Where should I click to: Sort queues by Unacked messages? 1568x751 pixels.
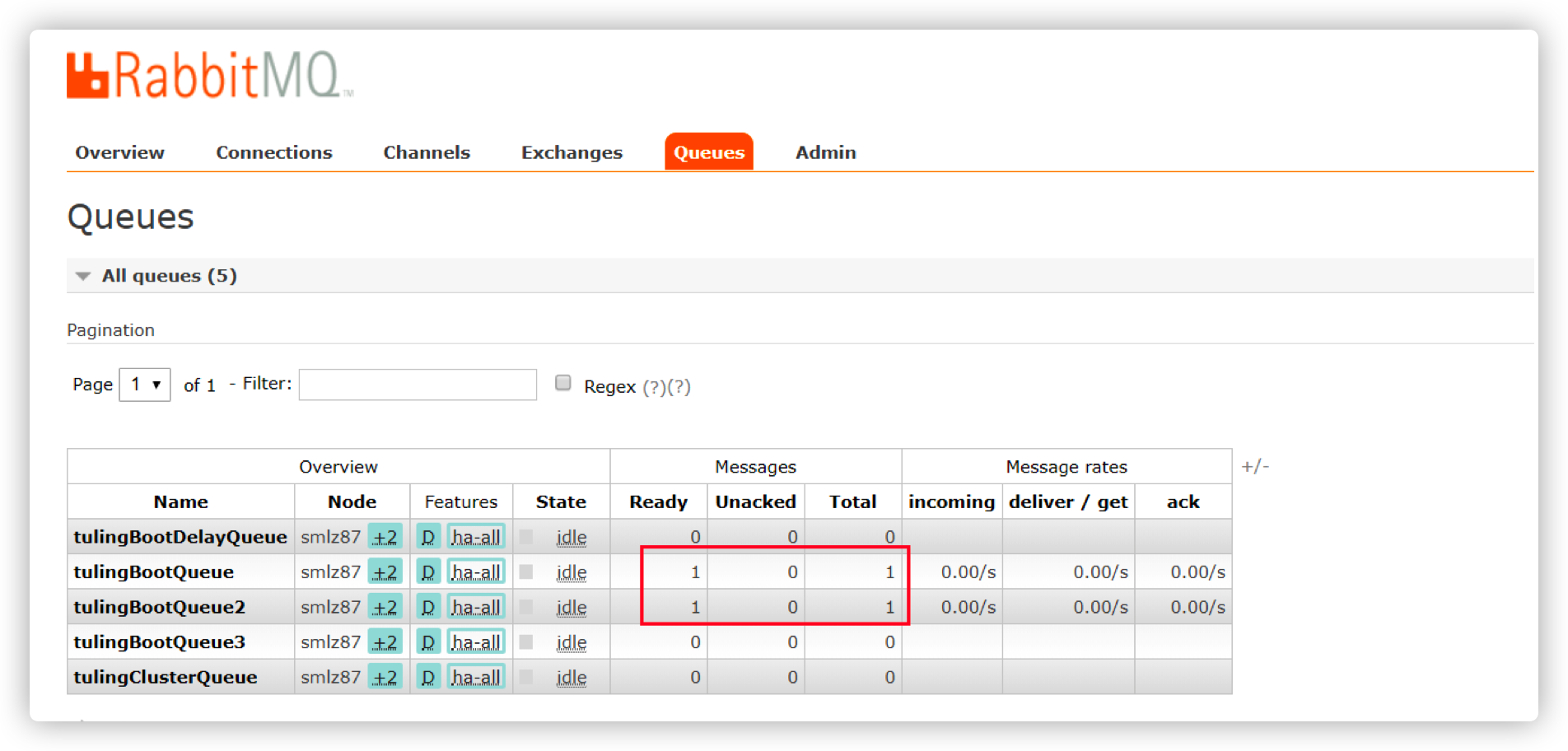point(756,501)
